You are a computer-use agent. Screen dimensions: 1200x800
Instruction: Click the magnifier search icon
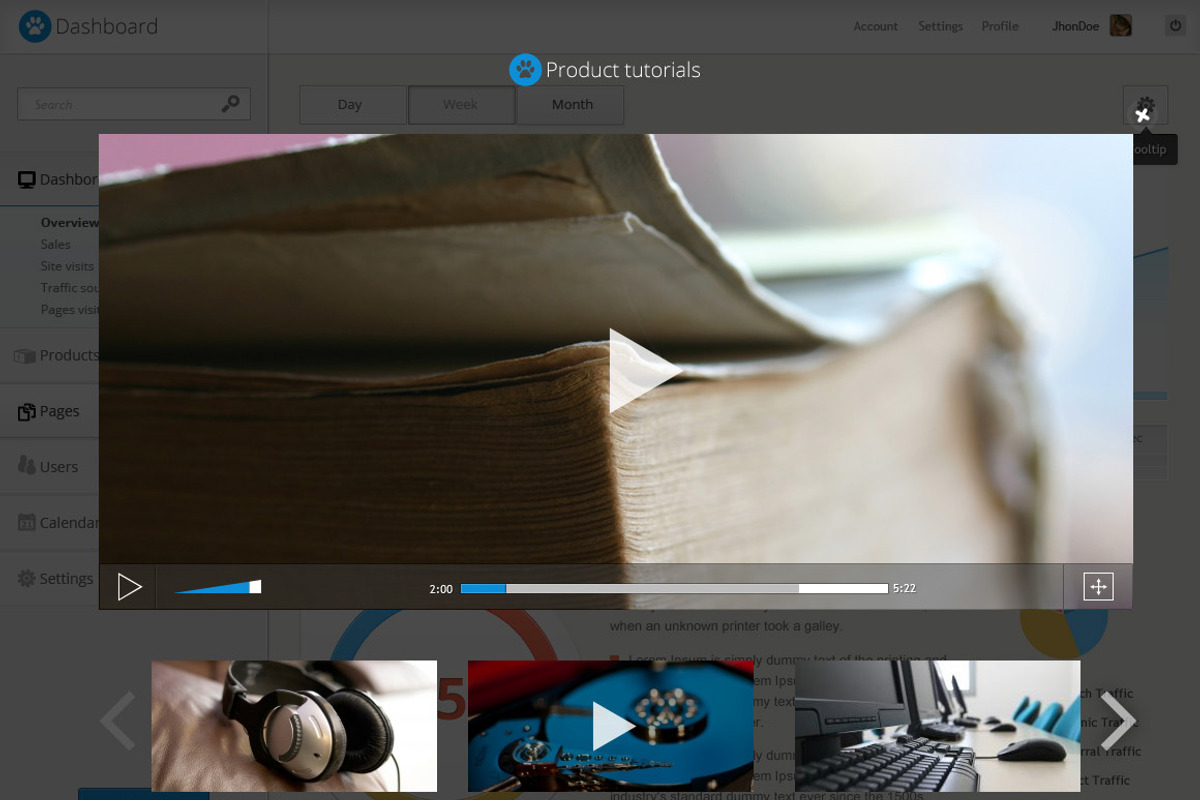click(231, 103)
